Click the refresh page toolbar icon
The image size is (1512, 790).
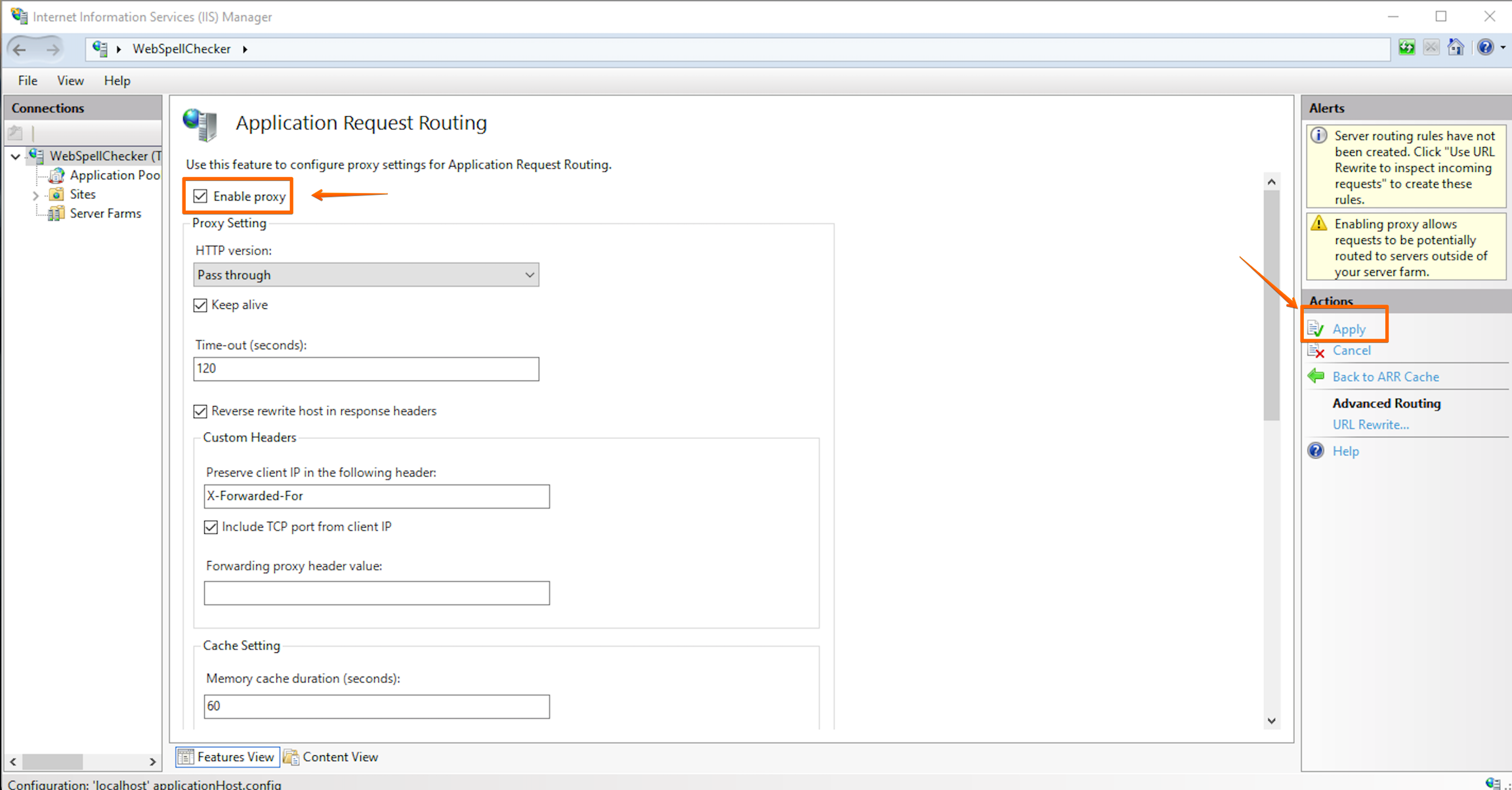tap(1406, 47)
